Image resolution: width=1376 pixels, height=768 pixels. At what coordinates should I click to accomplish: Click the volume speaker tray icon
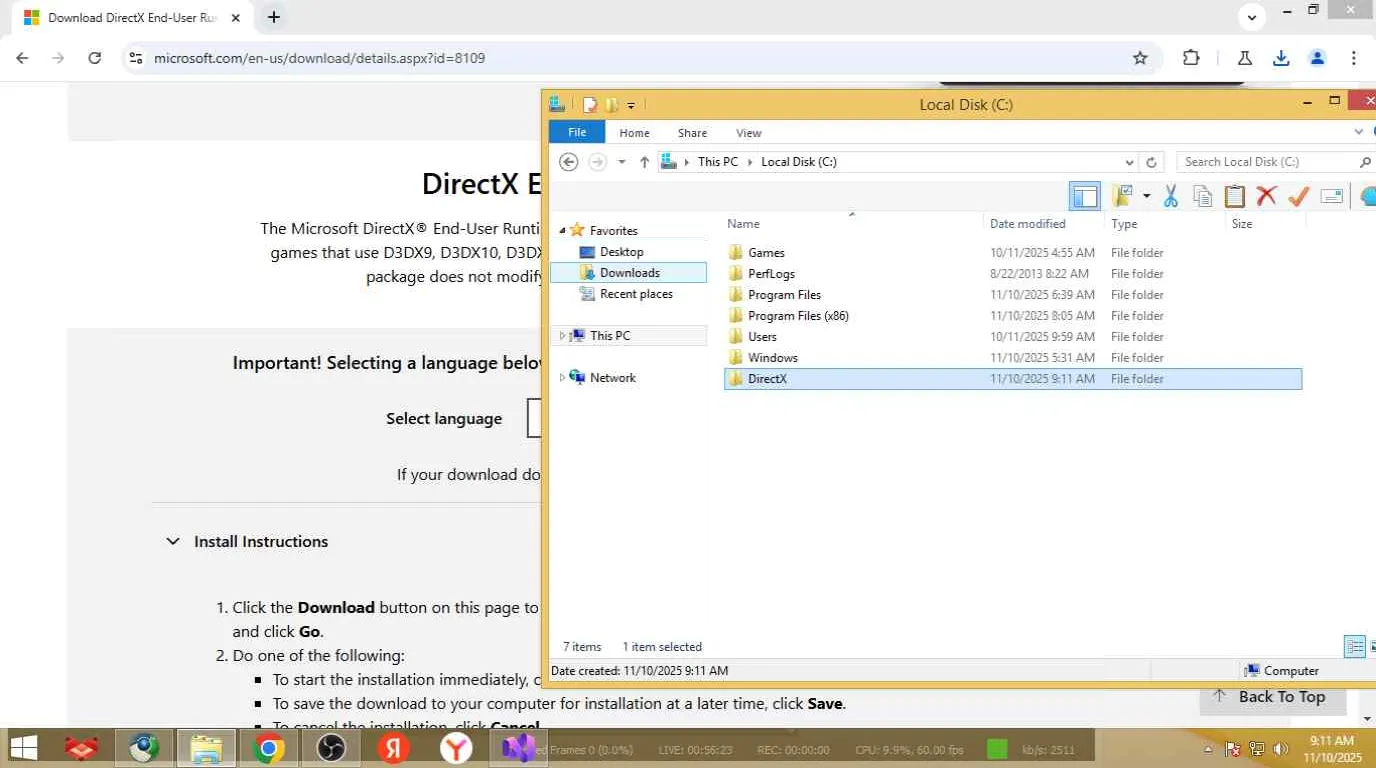click(1281, 749)
